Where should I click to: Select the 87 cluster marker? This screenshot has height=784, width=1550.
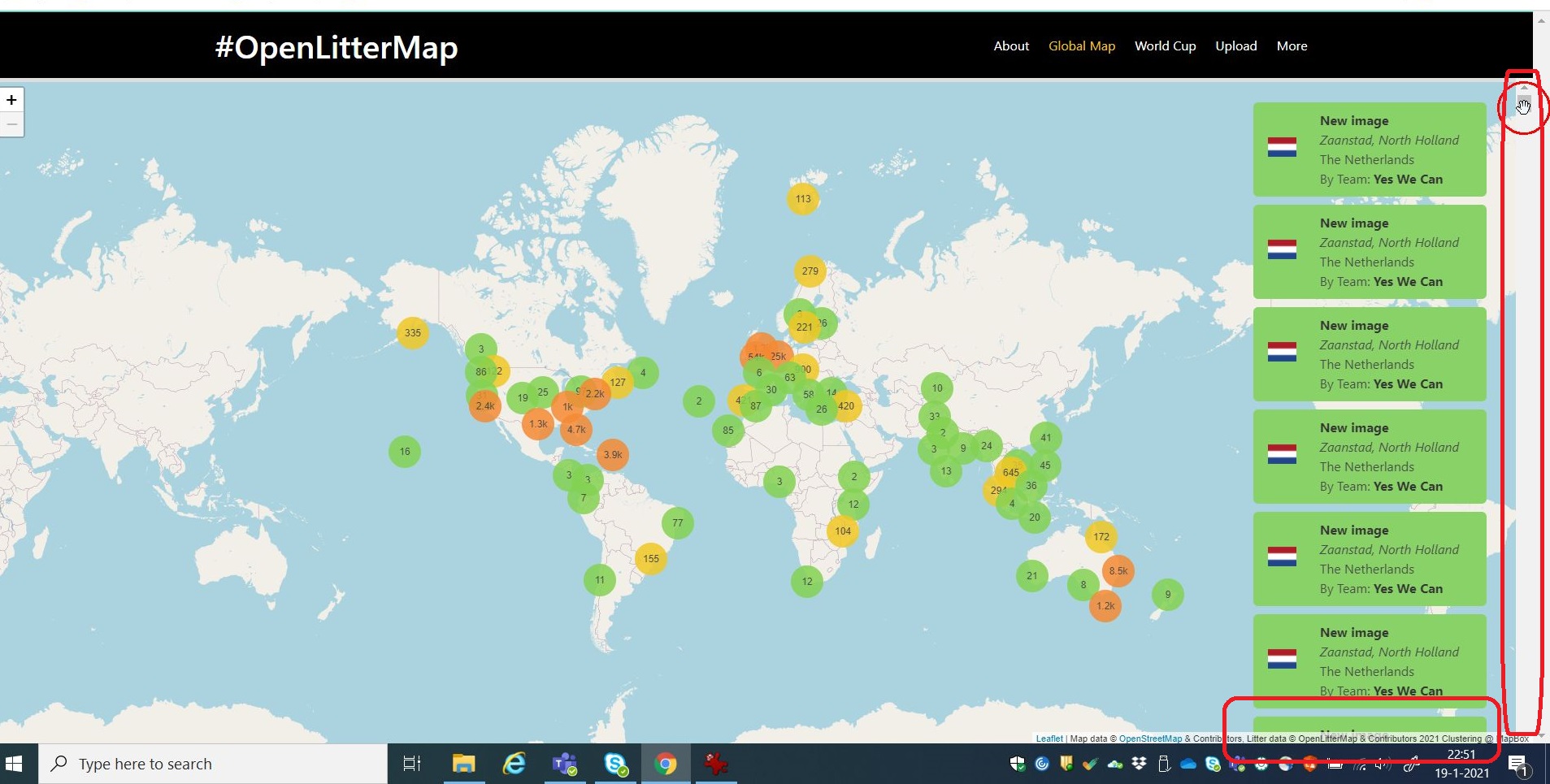point(756,406)
